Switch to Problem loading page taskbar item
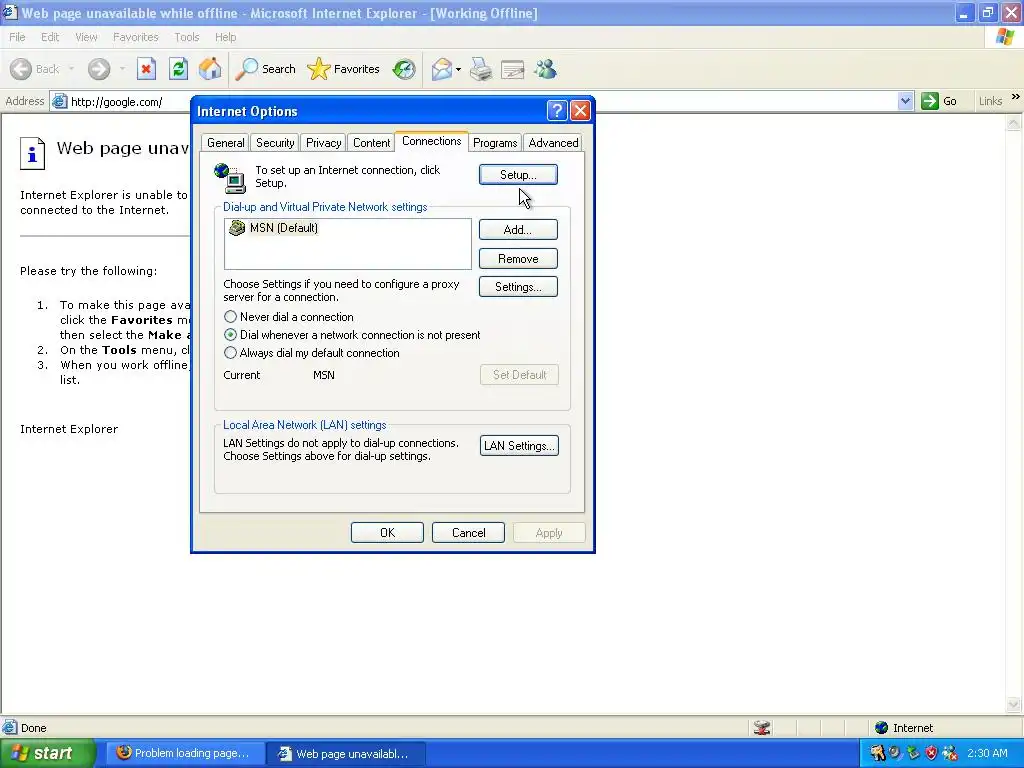The image size is (1024, 768). [x=185, y=753]
